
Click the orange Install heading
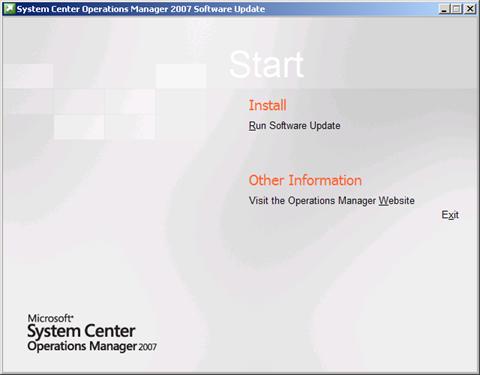267,105
